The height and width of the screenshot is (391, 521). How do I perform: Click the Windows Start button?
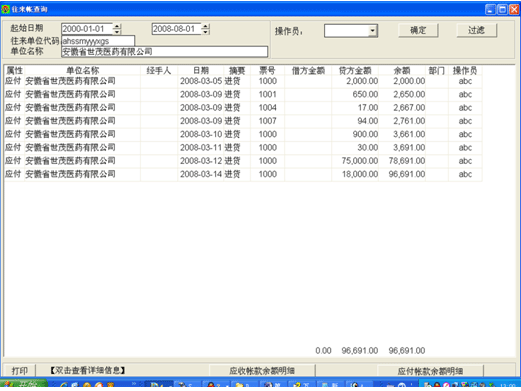(23, 384)
